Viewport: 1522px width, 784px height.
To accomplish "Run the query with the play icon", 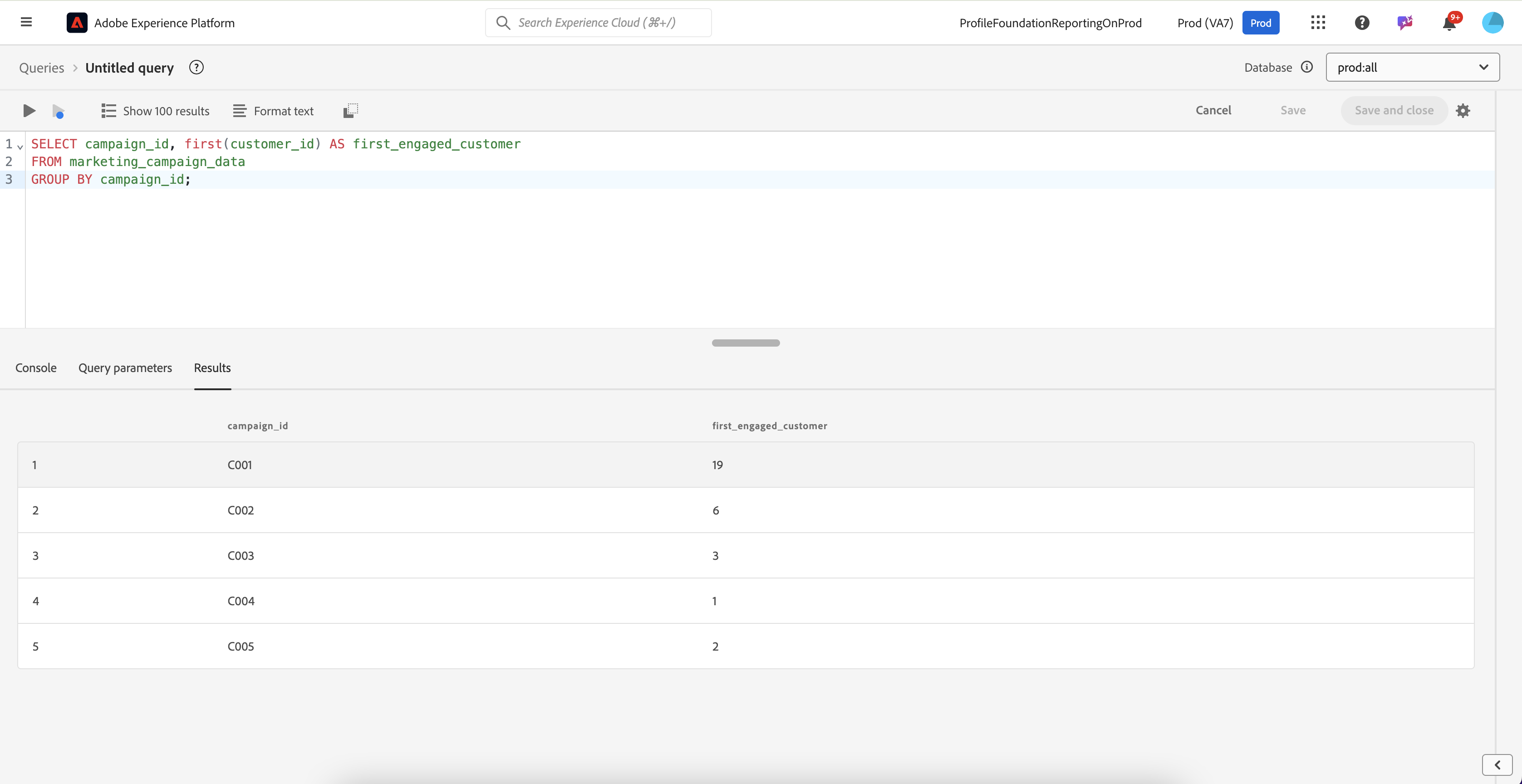I will [x=29, y=111].
